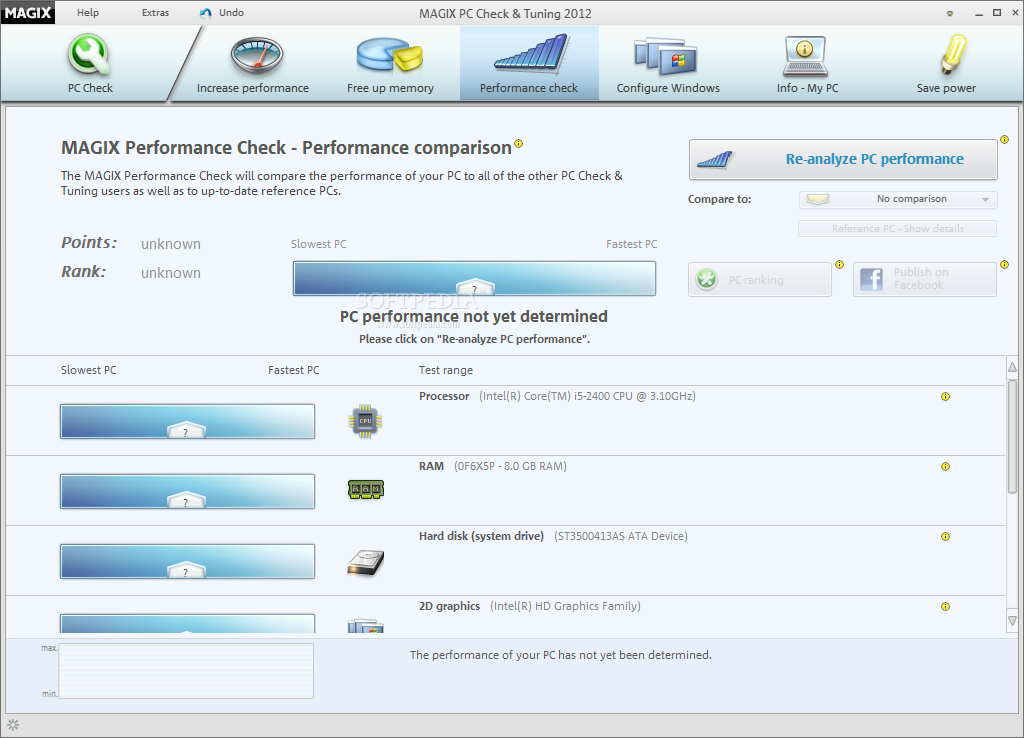Click info icon in Hard disk row
Viewport: 1024px width, 738px height.
pyautogui.click(x=945, y=536)
